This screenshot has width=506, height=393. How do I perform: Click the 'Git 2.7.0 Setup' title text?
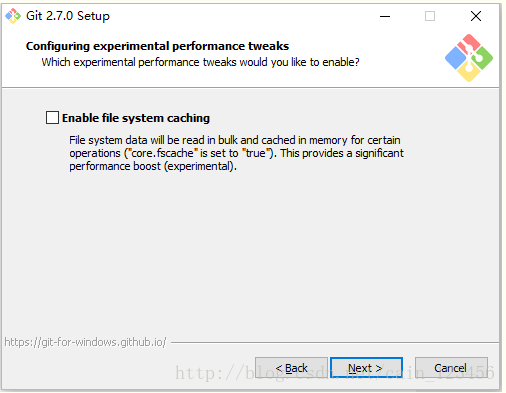point(68,16)
